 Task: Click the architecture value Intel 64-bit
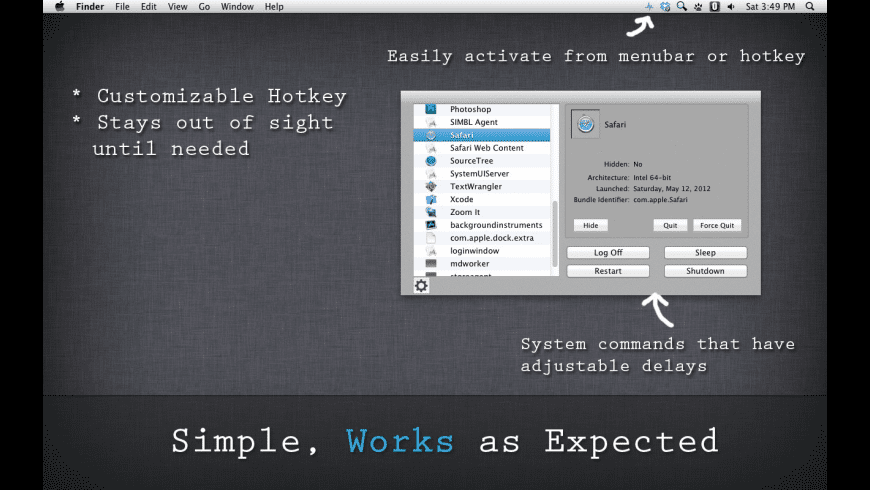652,178
